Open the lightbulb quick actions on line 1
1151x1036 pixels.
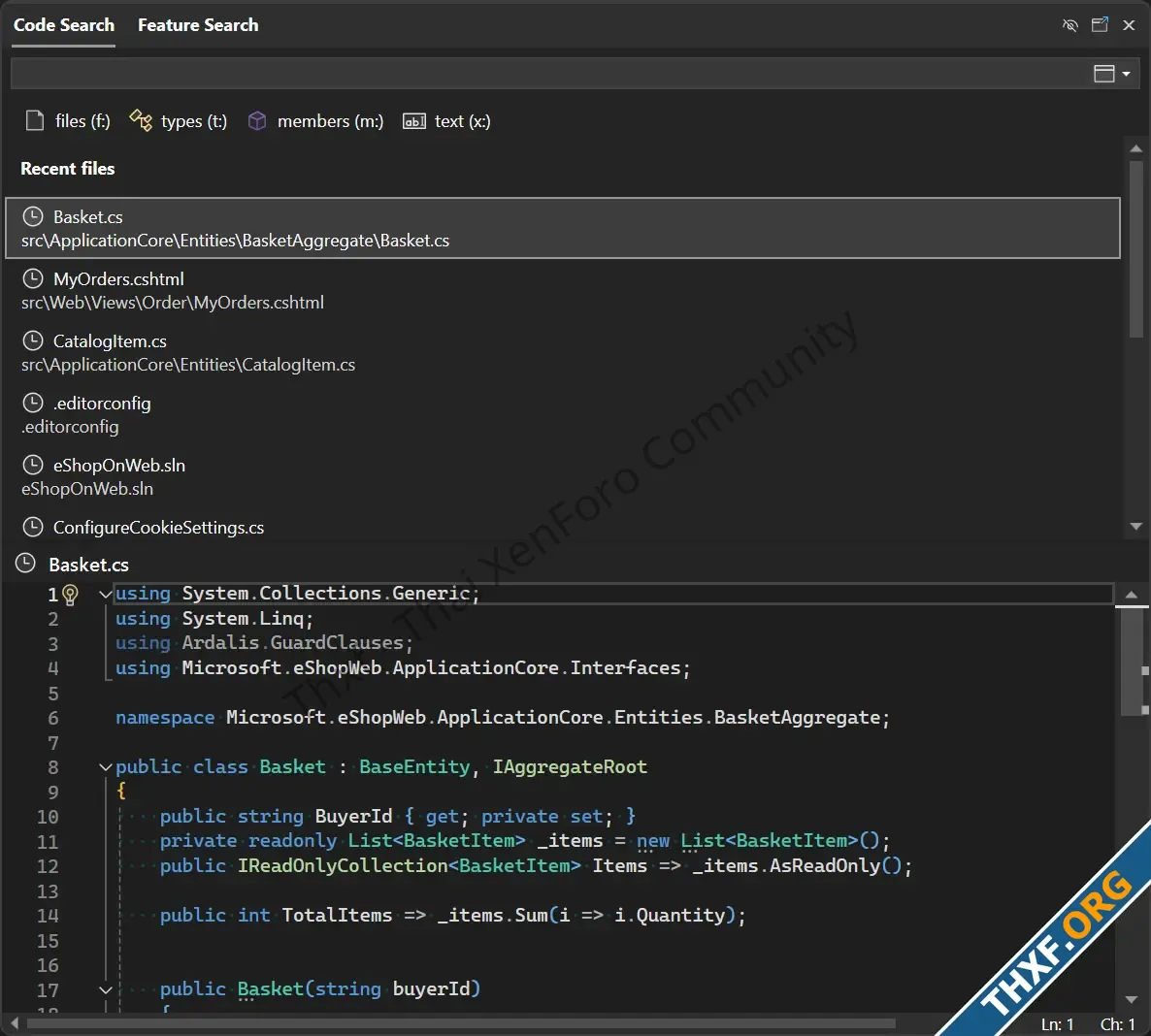click(x=71, y=595)
